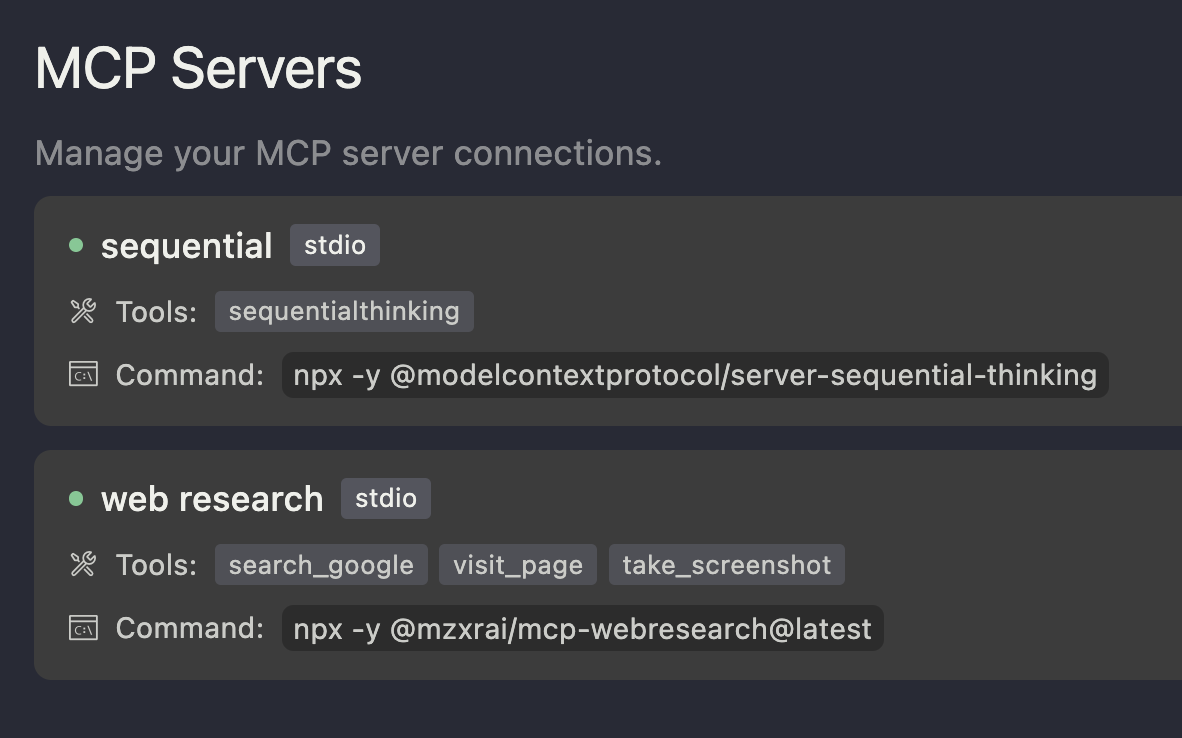Open the web research server name

(212, 499)
